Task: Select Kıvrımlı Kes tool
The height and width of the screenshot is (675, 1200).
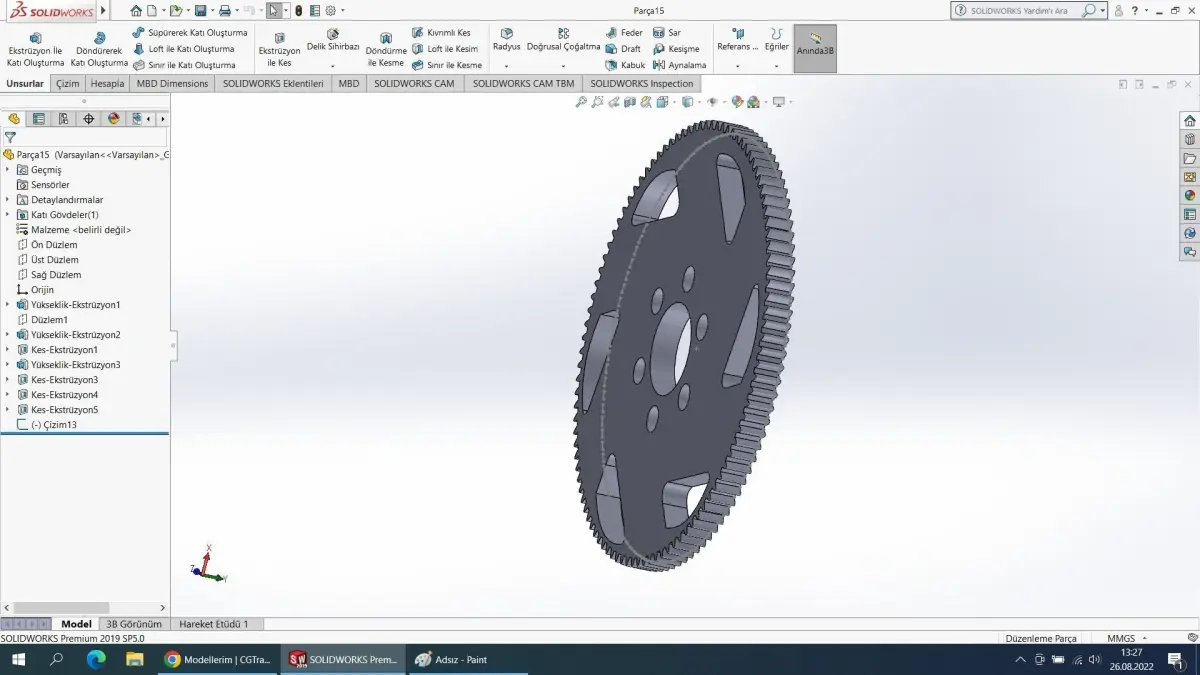Action: (441, 33)
